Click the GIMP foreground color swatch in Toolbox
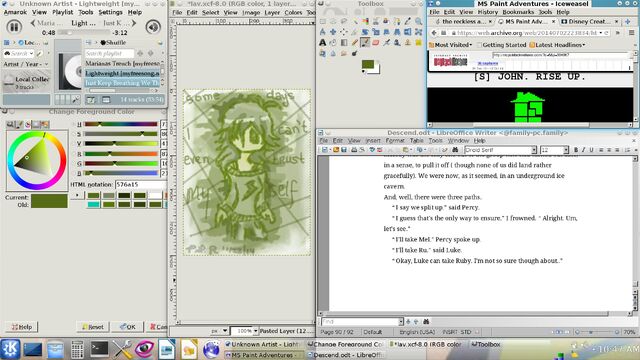This screenshot has width=640, height=360. [x=368, y=64]
